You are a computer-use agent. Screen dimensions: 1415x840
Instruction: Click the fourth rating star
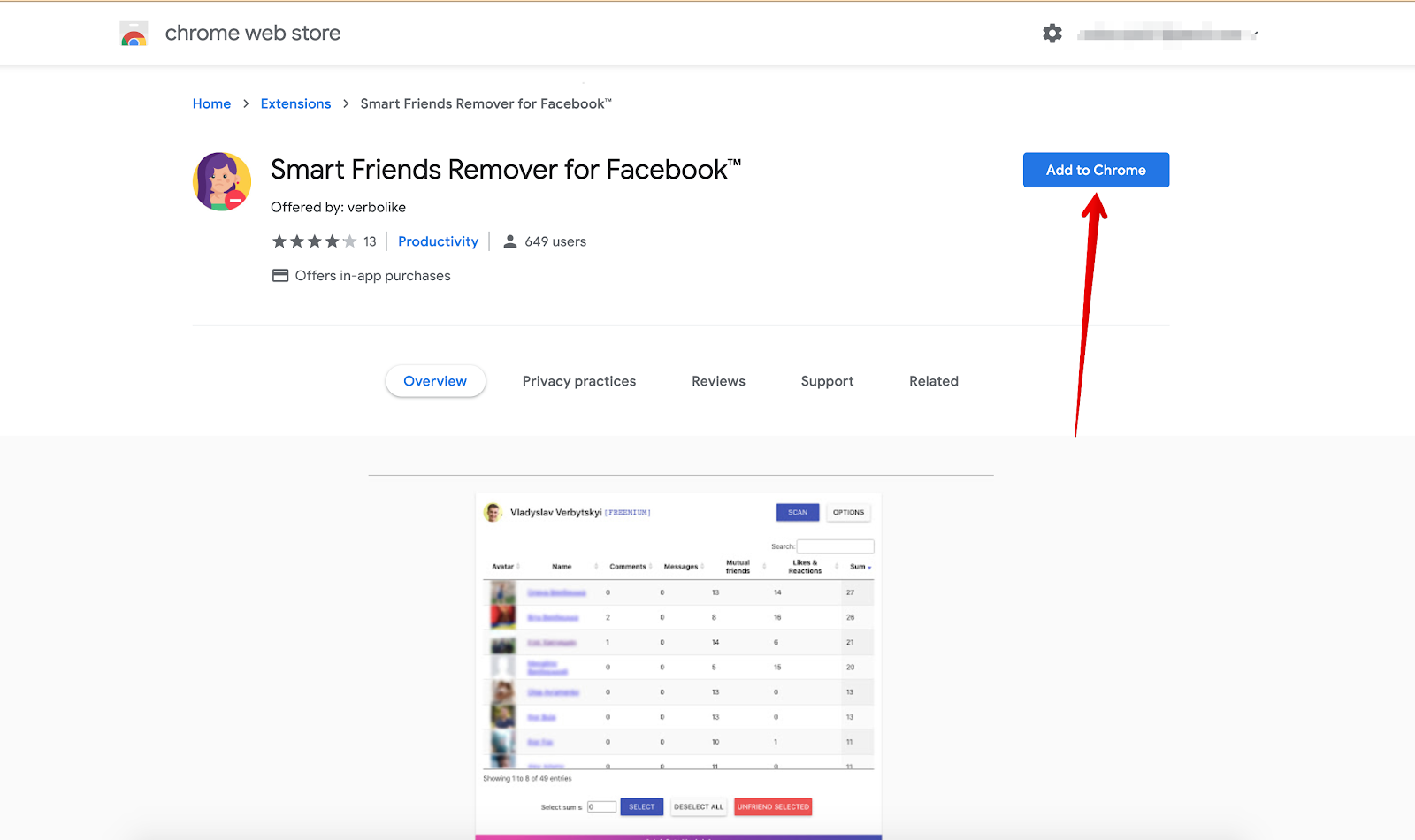(x=332, y=241)
